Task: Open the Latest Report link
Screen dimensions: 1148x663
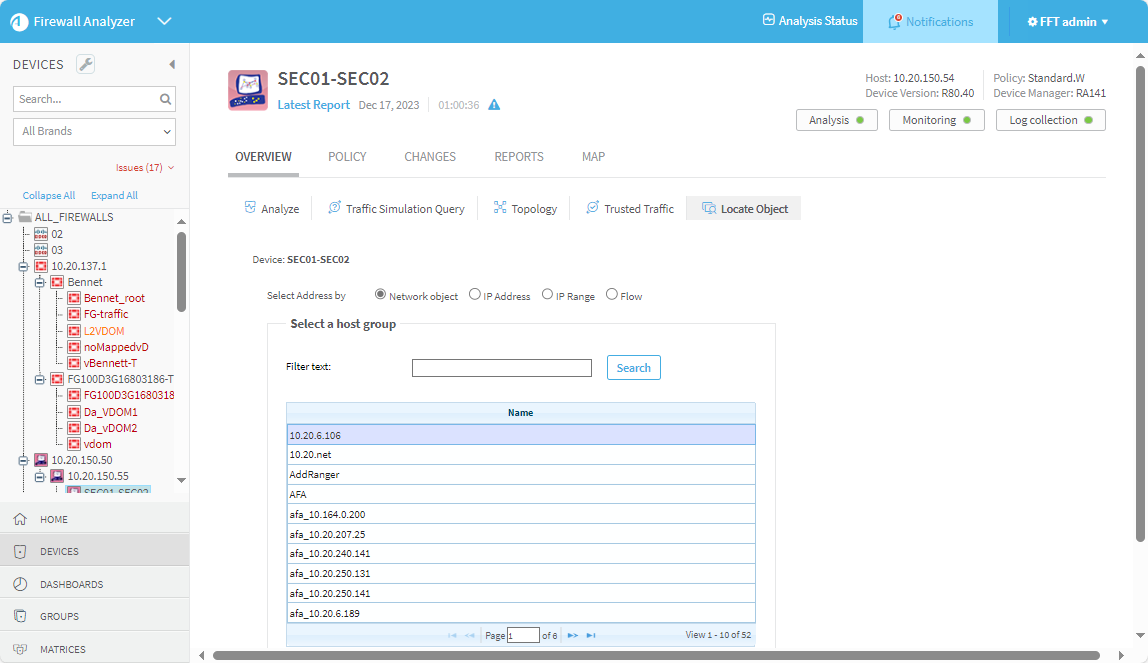Action: 314,105
